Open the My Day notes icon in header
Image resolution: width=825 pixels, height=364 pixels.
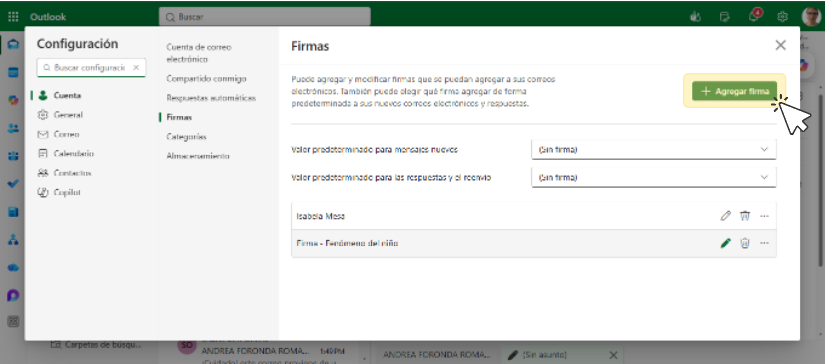click(x=725, y=17)
